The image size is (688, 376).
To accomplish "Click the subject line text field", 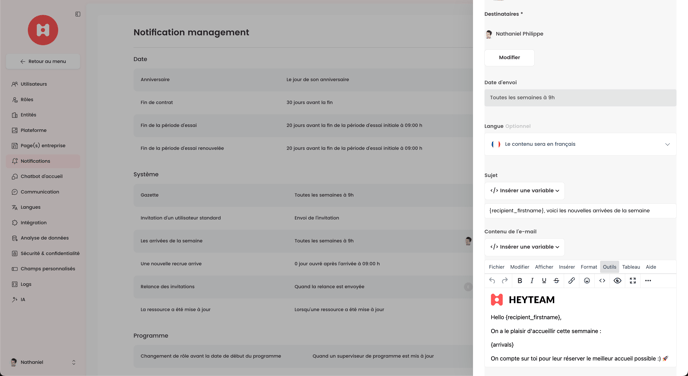I will (x=580, y=211).
